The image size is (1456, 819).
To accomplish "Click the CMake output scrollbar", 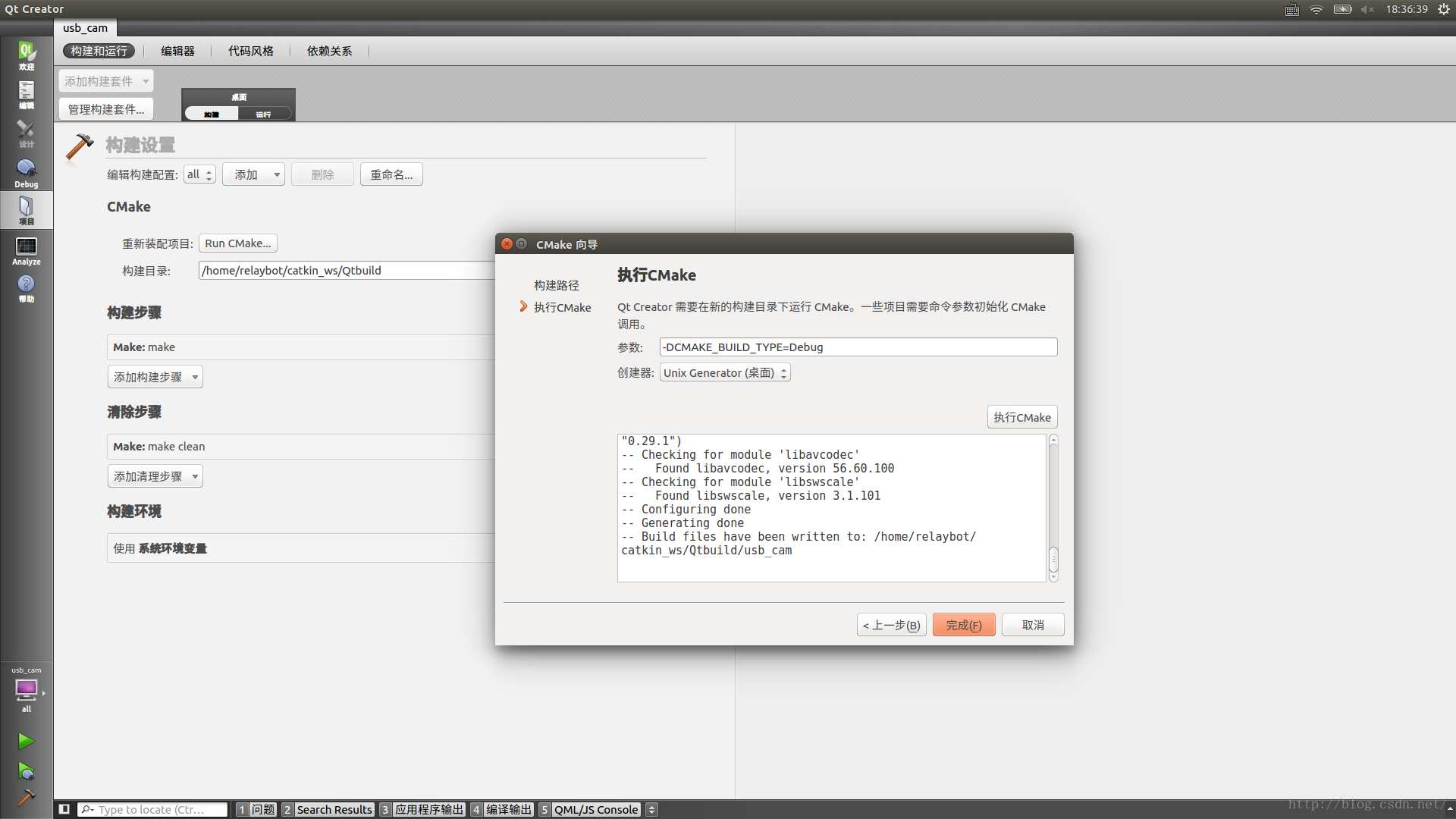I will [1053, 508].
